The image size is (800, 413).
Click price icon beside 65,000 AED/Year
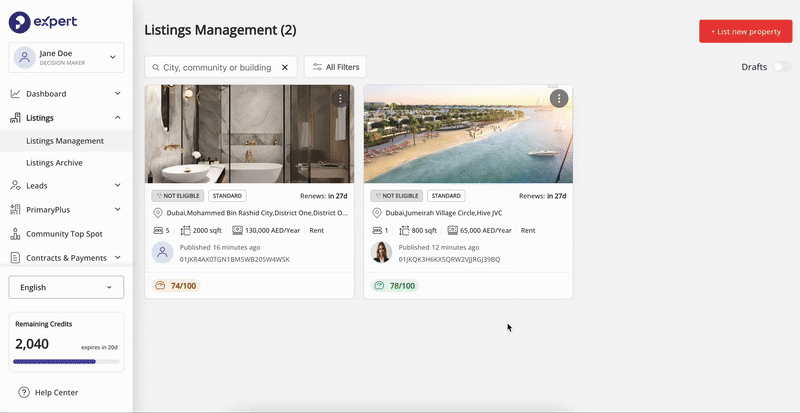point(453,230)
